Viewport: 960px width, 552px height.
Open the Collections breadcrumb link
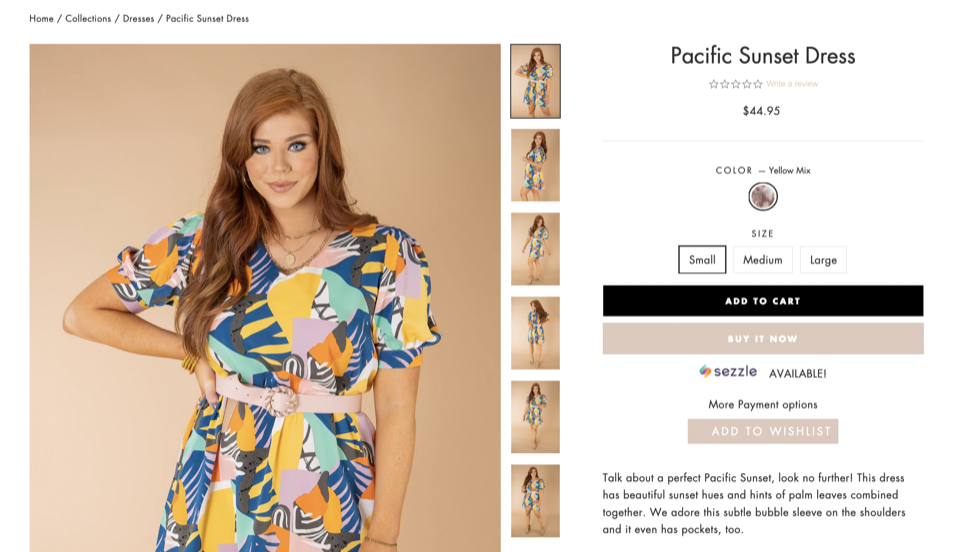pyautogui.click(x=88, y=18)
